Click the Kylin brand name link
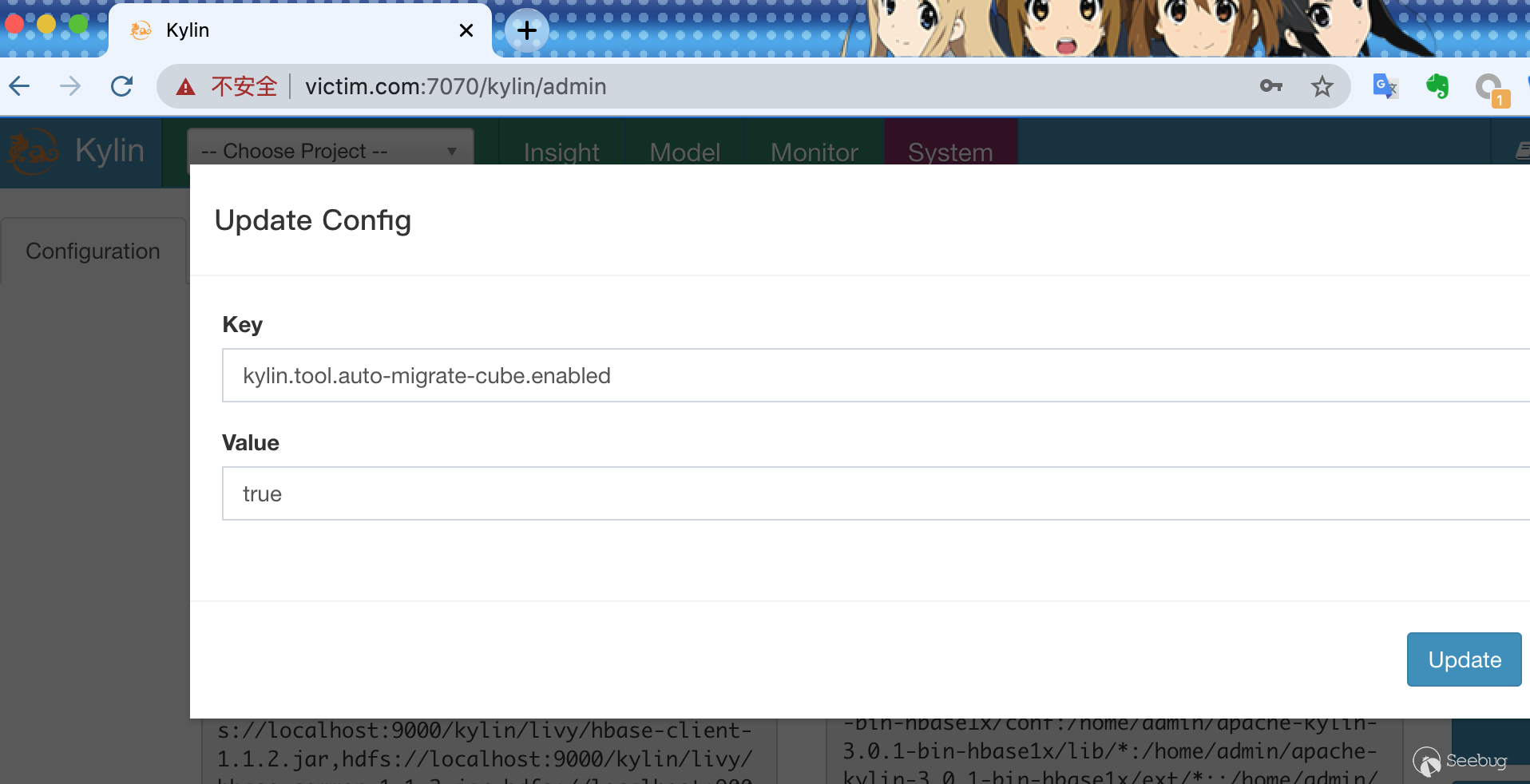 [x=109, y=150]
